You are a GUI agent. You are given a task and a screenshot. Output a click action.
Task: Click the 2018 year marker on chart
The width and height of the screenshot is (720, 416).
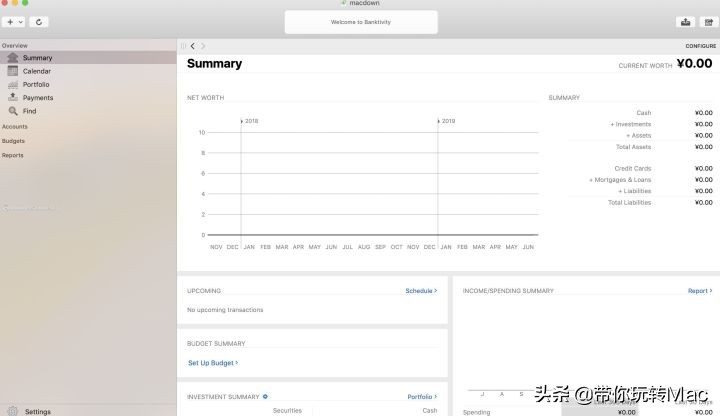[250, 121]
